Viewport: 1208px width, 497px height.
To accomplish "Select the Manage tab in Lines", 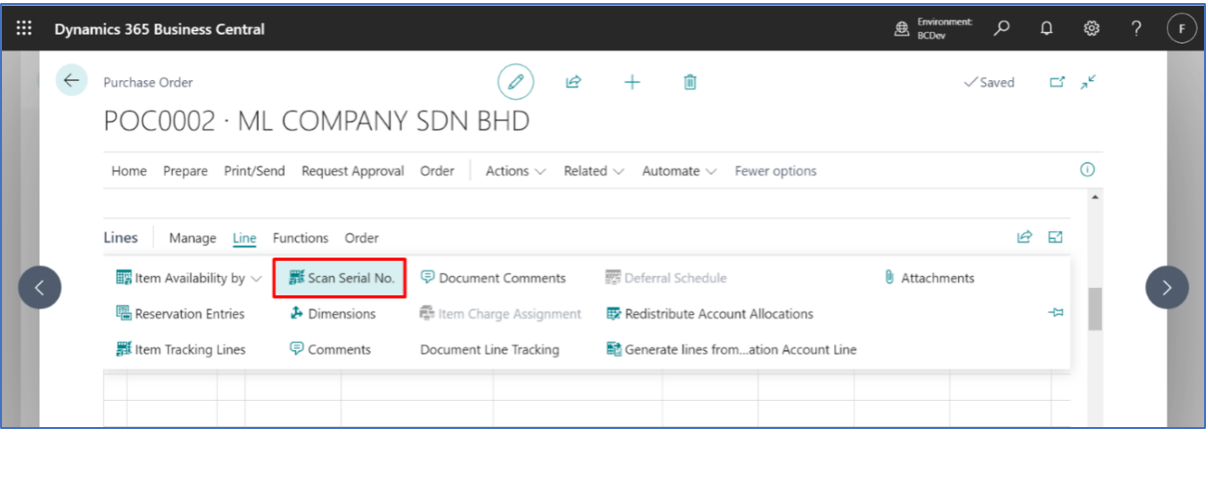I will 192,238.
